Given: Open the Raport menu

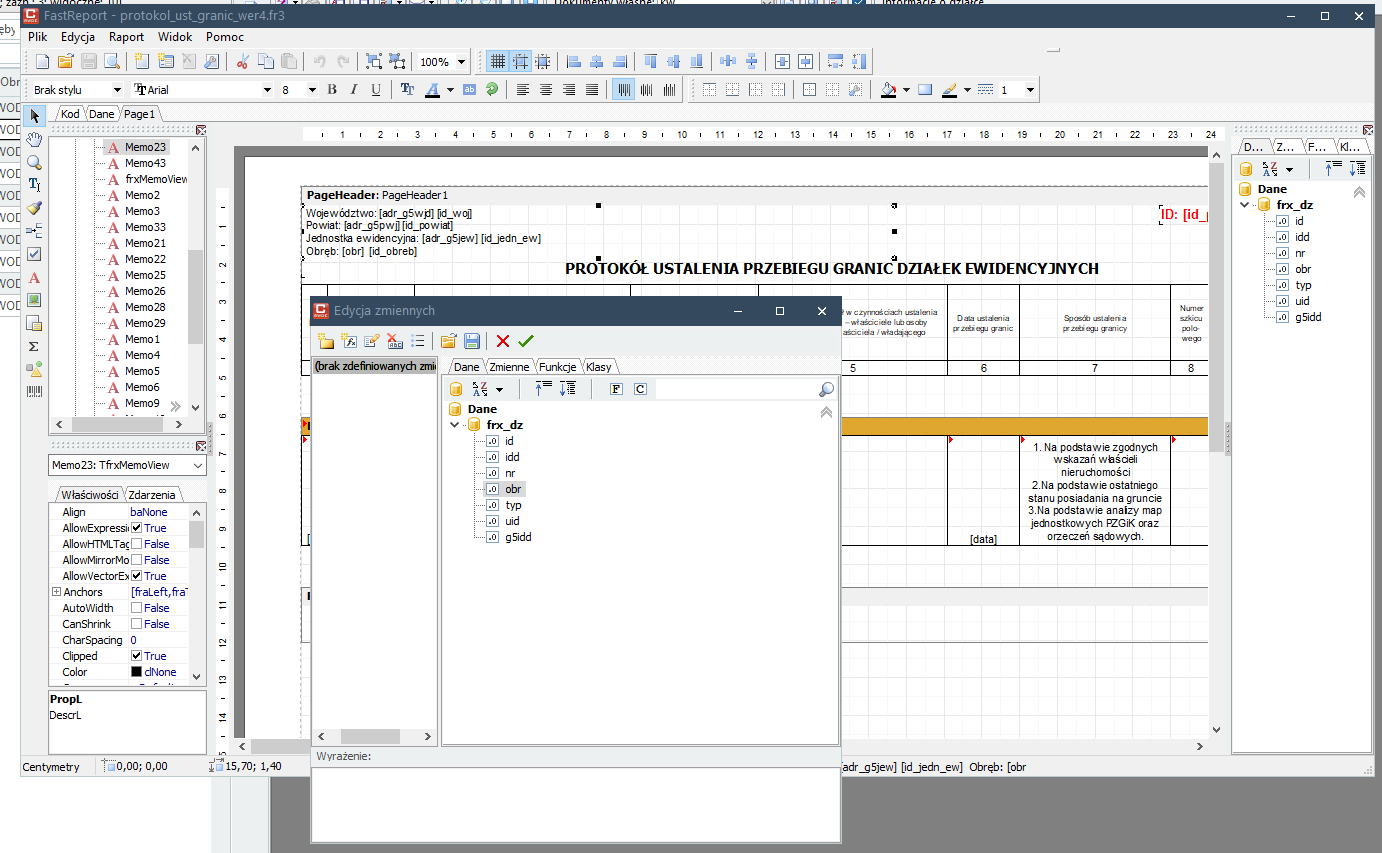Looking at the screenshot, I should (127, 36).
